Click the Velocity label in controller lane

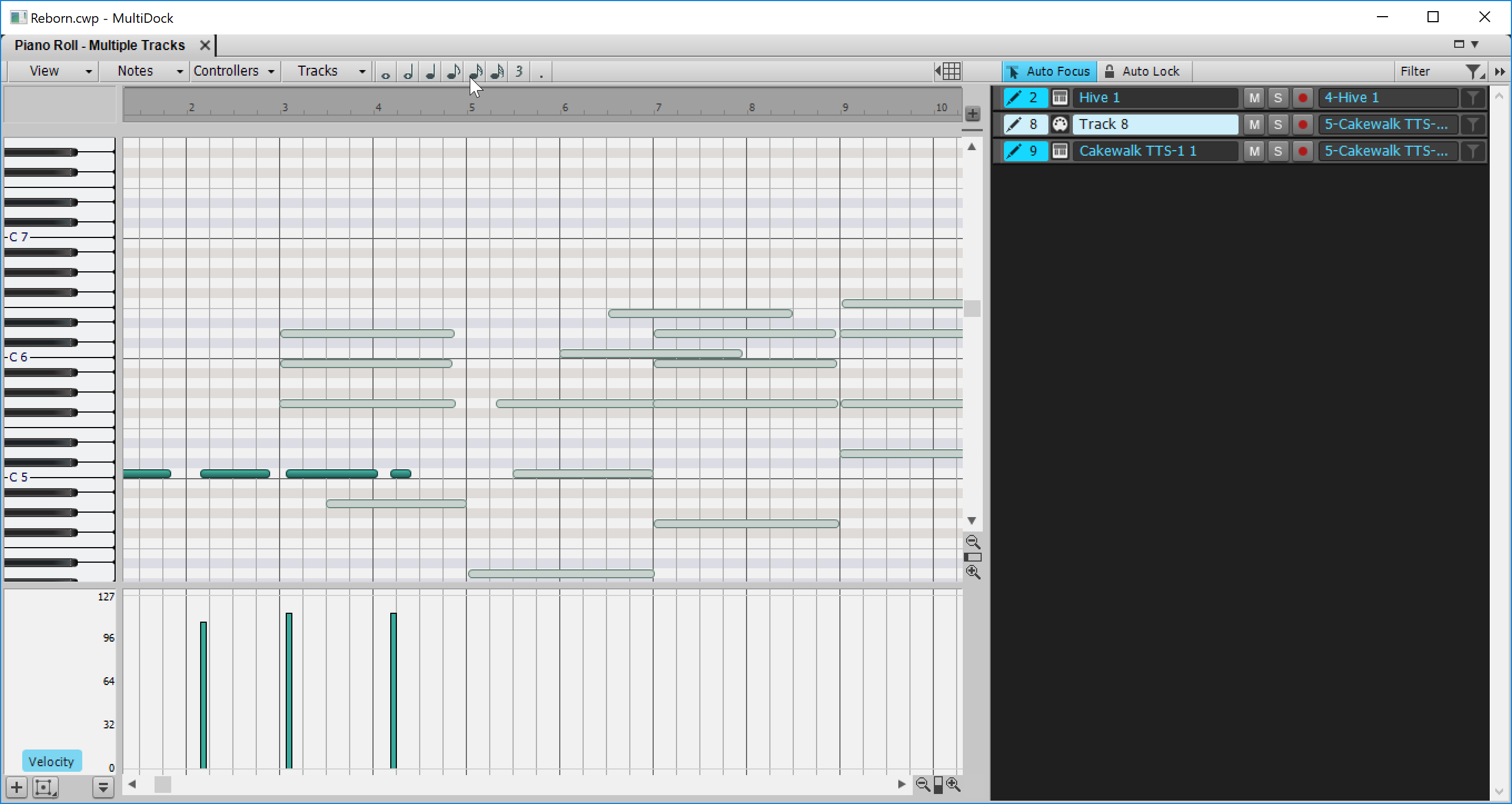(x=51, y=761)
